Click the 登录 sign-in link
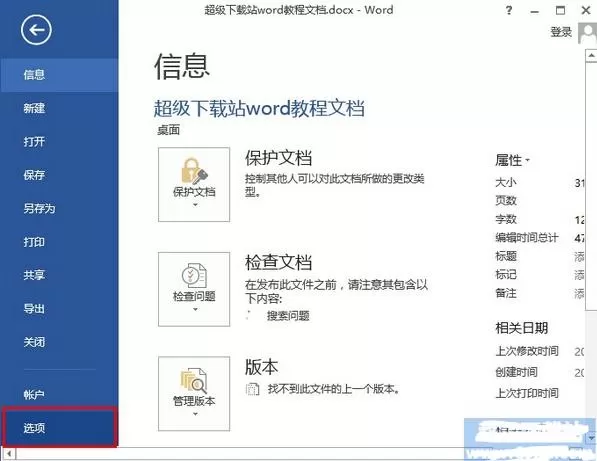Screen dimensions: 597x461 pos(561,32)
